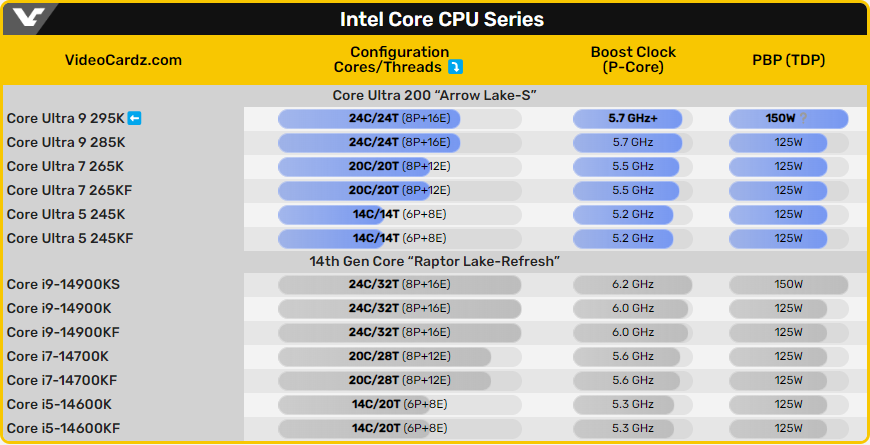The image size is (870, 445).
Task: Click the 6.2 GHz boost clock bar
Action: coord(633,285)
